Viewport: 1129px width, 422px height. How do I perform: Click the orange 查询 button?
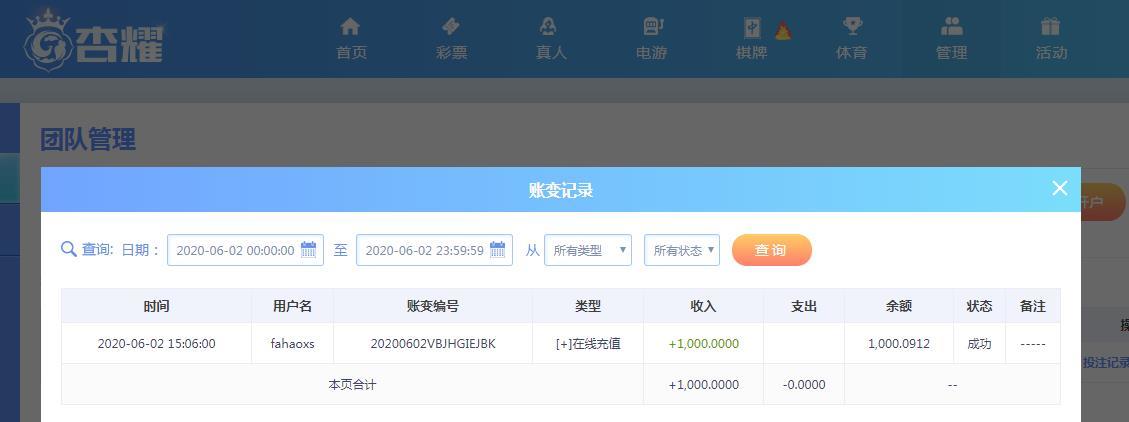pos(771,250)
